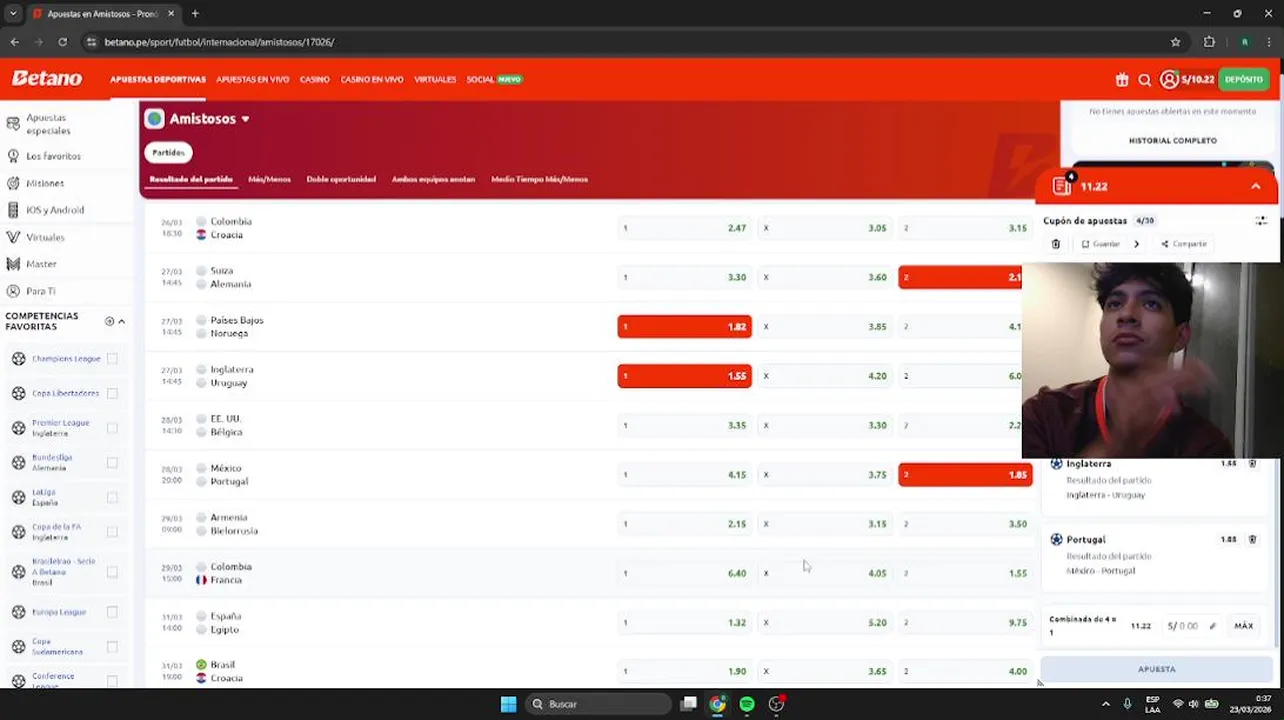The height and width of the screenshot is (720, 1284).
Task: Open the Virtuales V icon
Action: point(13,237)
